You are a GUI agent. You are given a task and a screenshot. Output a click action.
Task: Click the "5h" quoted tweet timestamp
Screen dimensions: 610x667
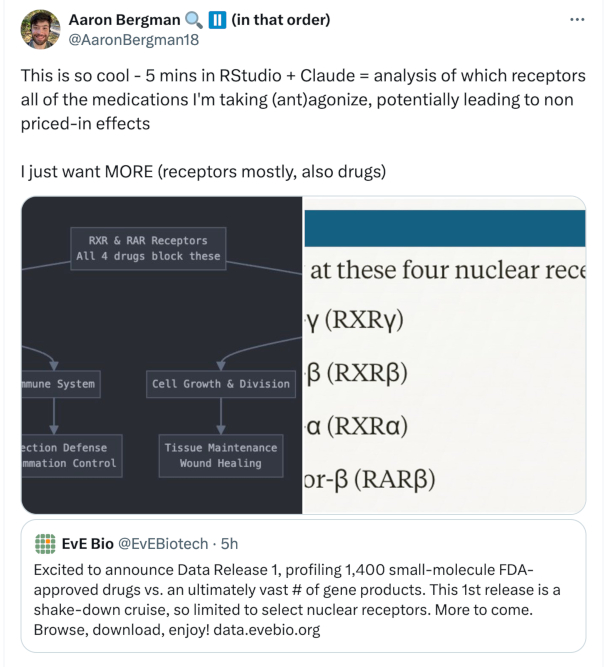tap(228, 544)
